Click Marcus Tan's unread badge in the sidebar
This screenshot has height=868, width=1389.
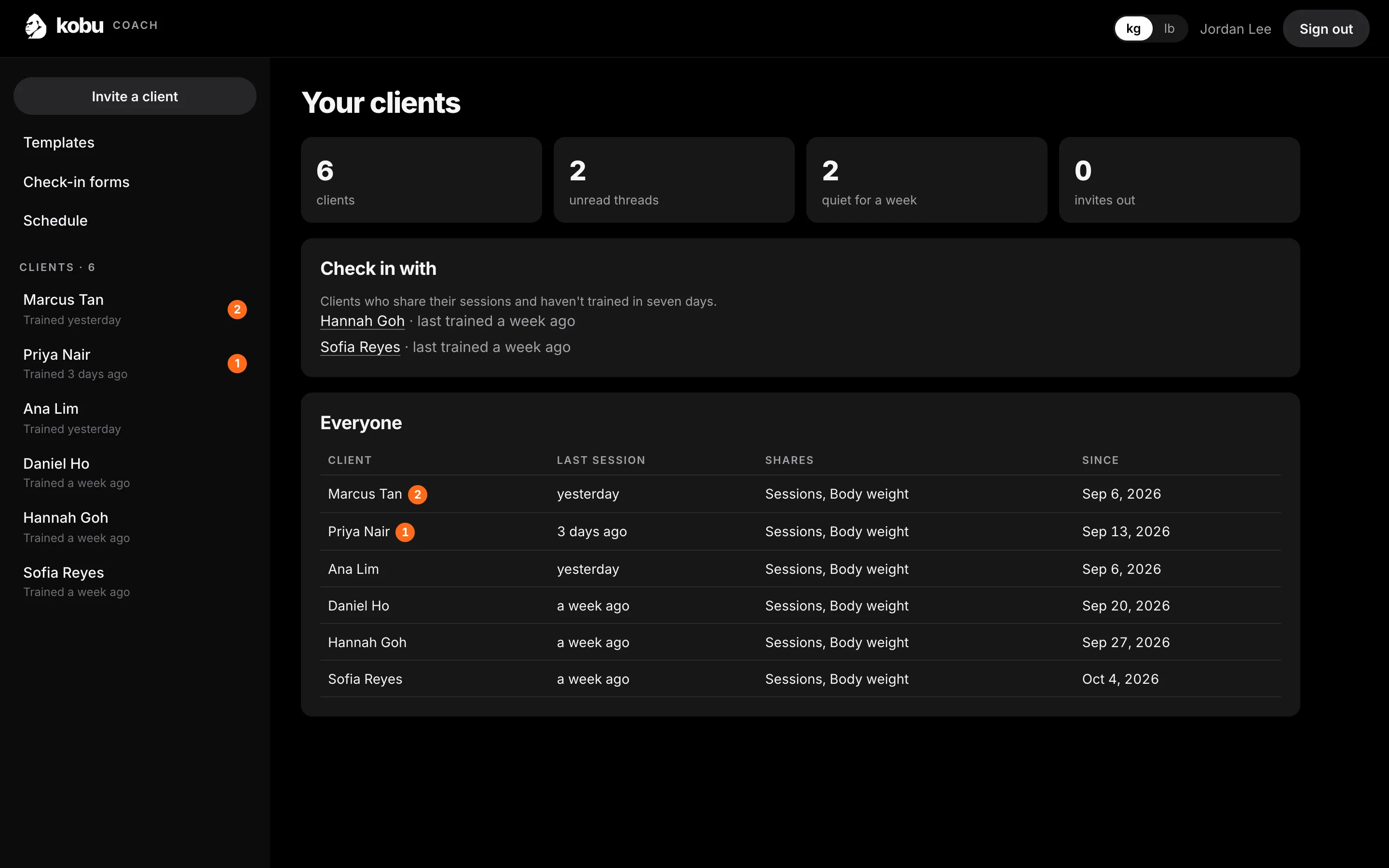[x=237, y=310]
